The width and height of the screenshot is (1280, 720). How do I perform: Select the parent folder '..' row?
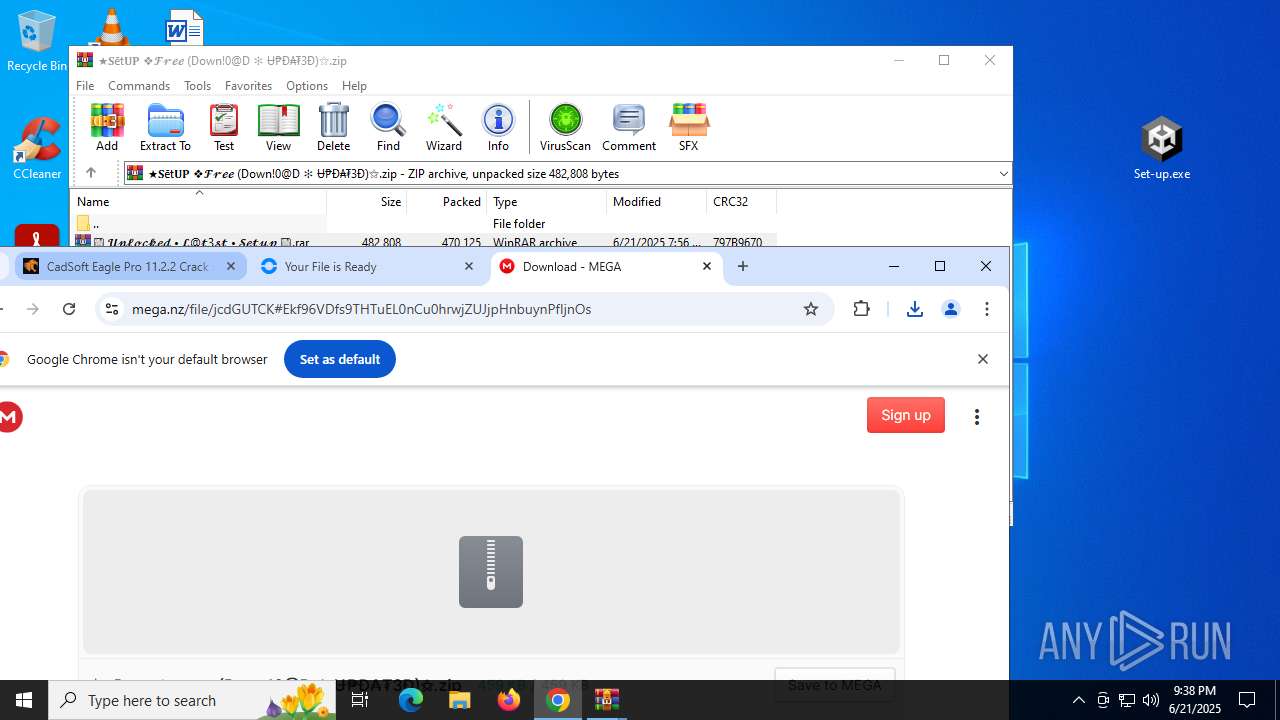[424, 223]
